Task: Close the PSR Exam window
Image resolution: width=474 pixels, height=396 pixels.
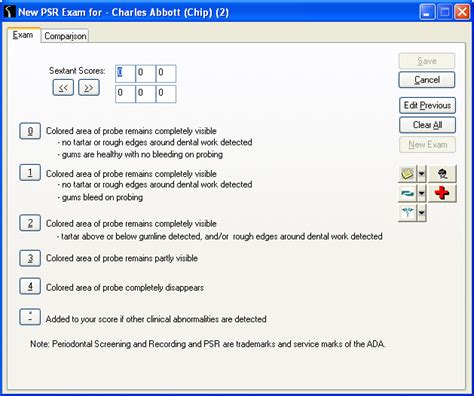Action: [462, 12]
